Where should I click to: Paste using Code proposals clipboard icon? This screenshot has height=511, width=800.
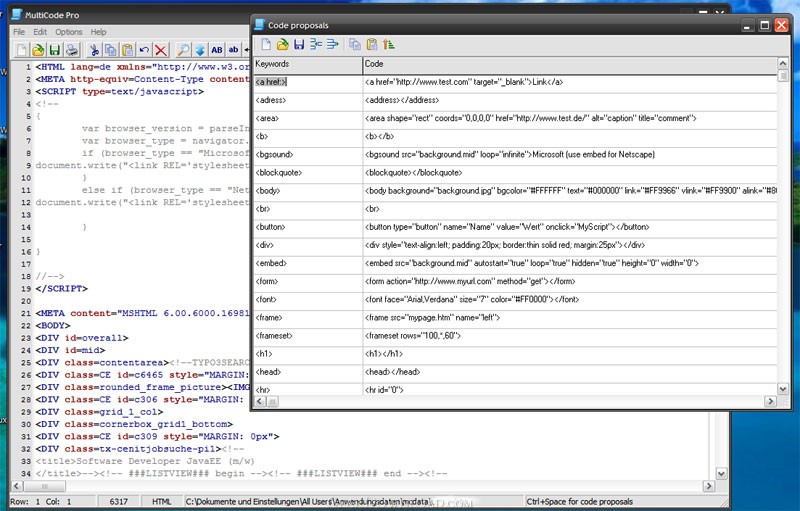click(372, 44)
